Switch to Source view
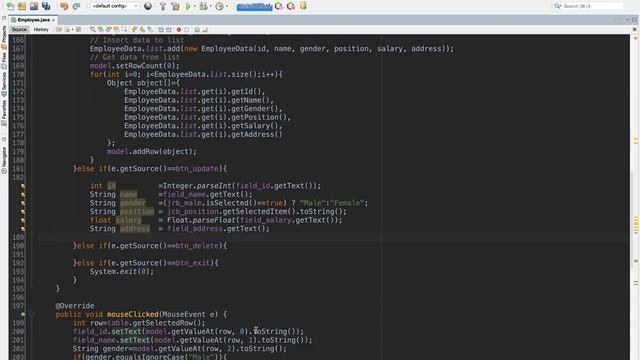Screen dimensions: 640x360 pos(19,29)
